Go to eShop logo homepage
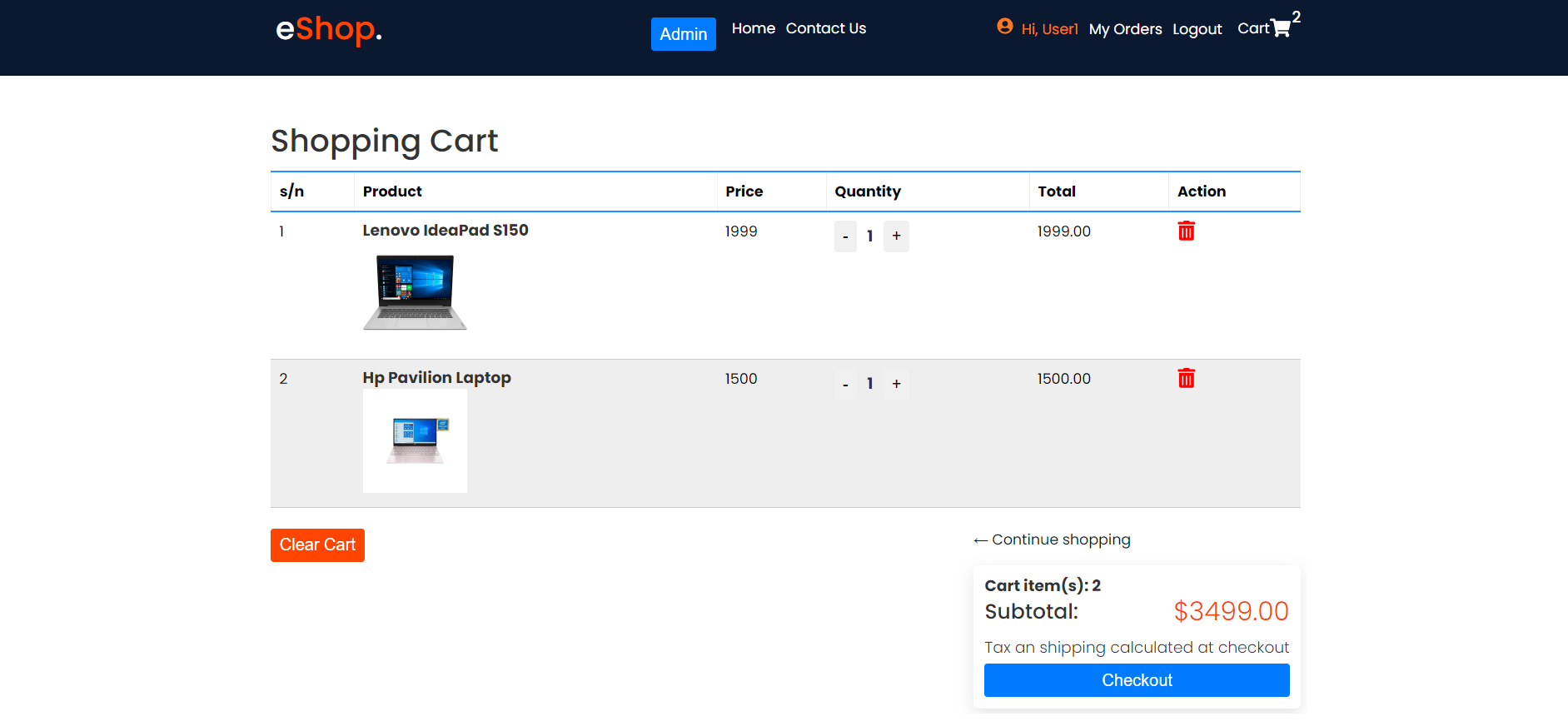 point(328,29)
